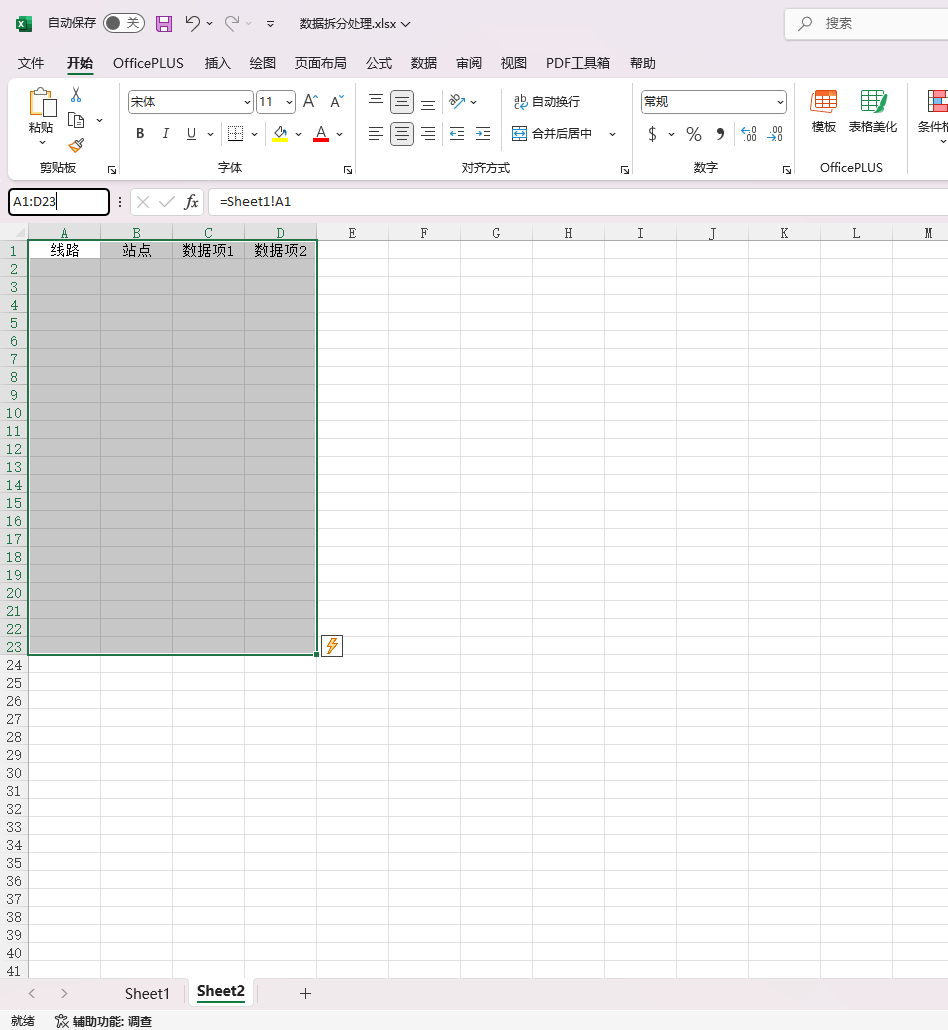Switch to the 页面布局 tab
The width and height of the screenshot is (948, 1030).
[x=321, y=63]
